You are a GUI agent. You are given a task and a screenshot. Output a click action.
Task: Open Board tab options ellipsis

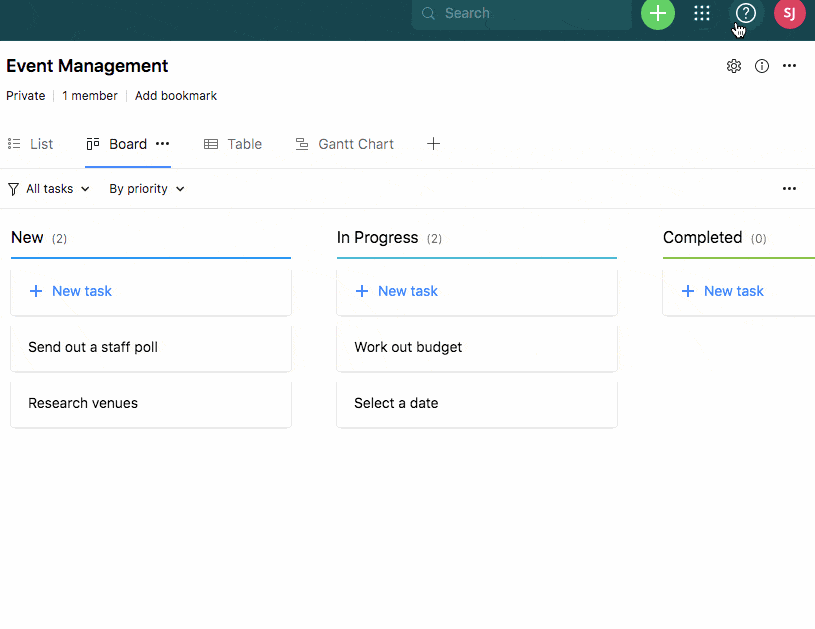163,144
